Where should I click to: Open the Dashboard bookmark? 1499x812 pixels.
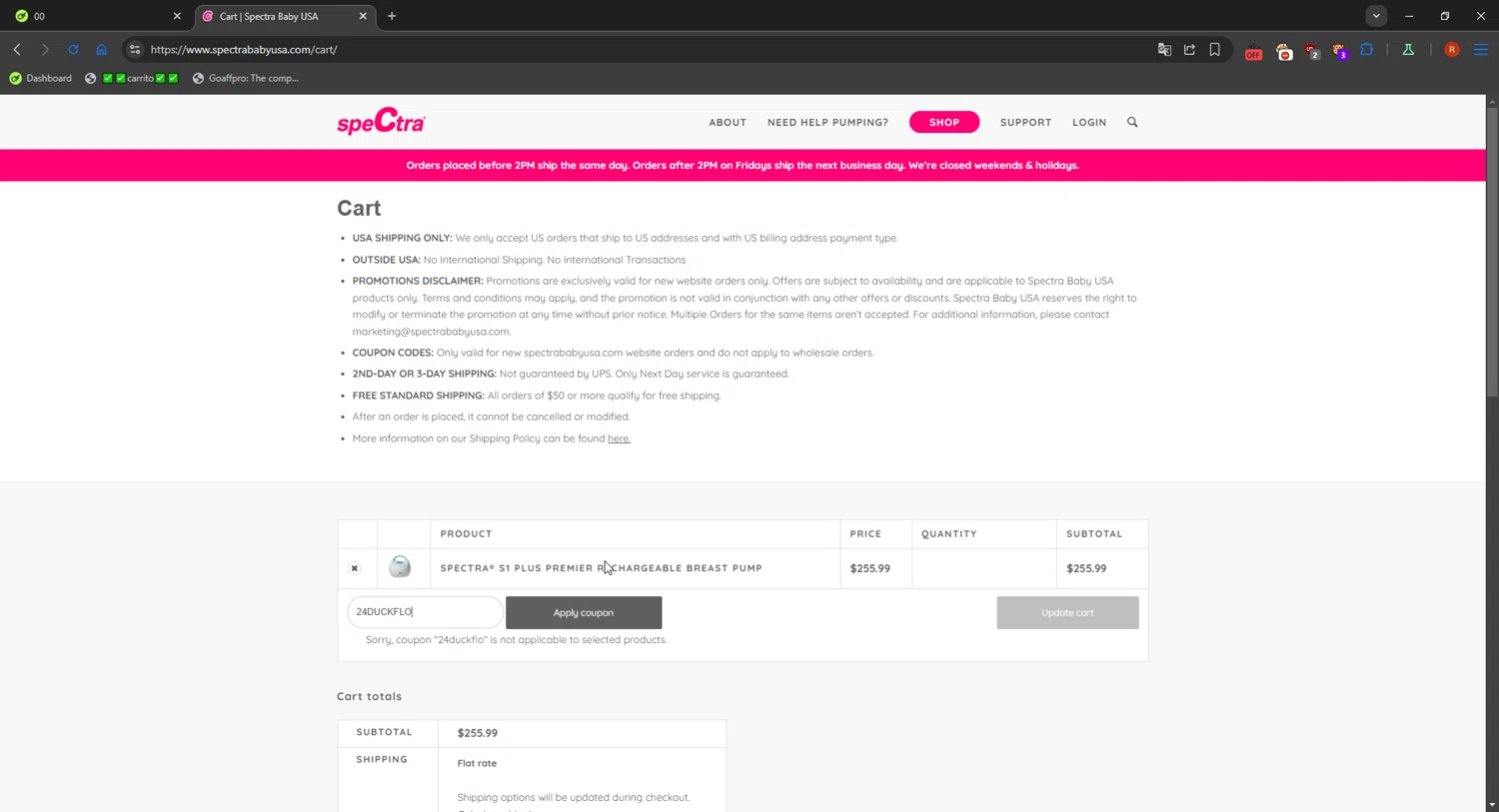pyautogui.click(x=41, y=78)
